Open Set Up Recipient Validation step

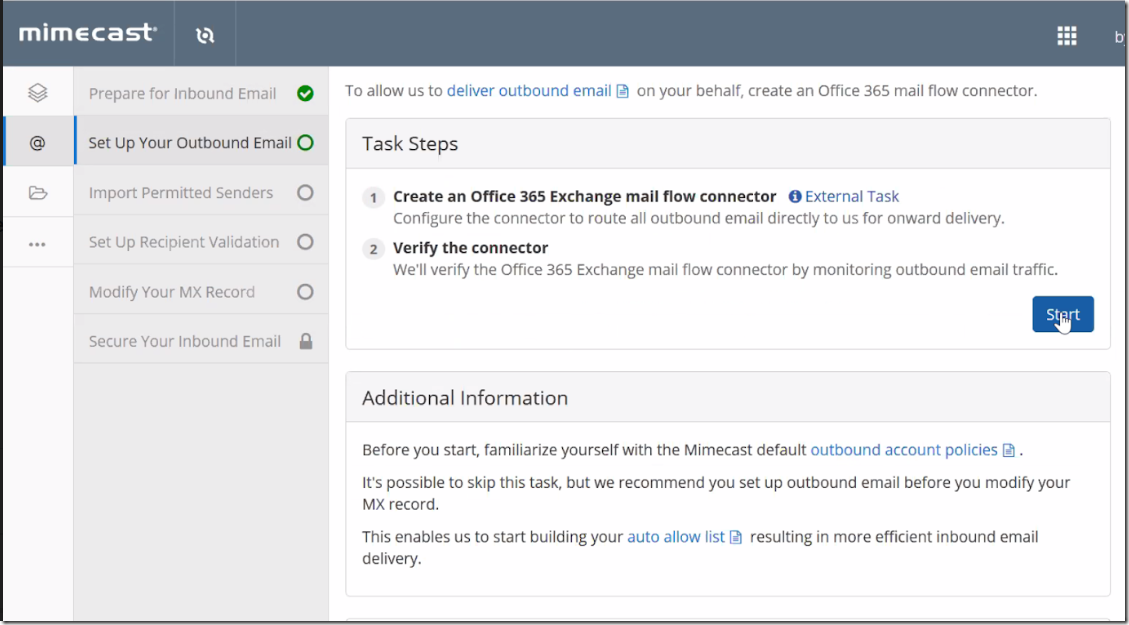201,242
